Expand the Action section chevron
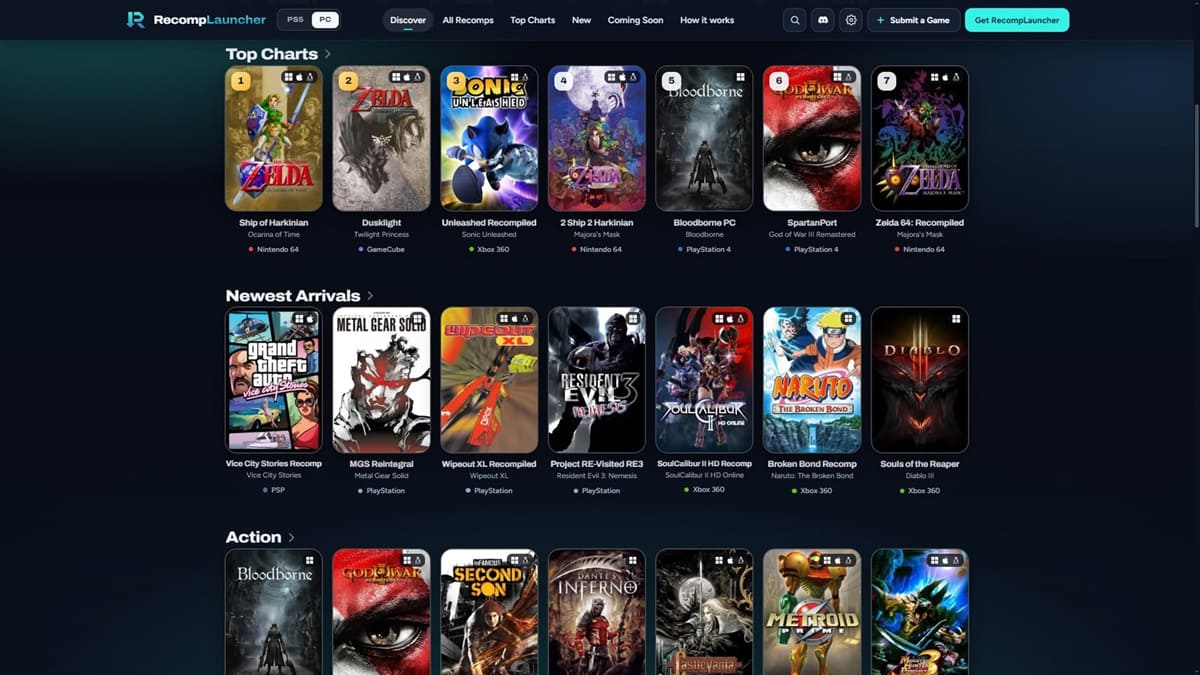This screenshot has height=675, width=1200. click(x=291, y=538)
